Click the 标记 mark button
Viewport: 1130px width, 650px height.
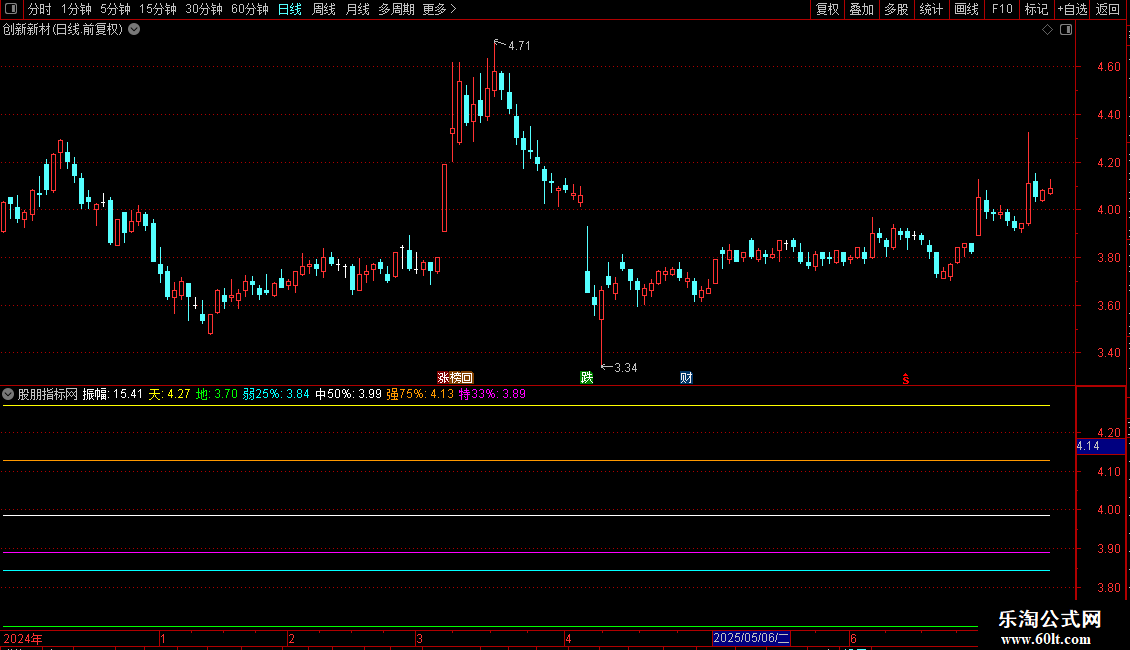[1036, 9]
